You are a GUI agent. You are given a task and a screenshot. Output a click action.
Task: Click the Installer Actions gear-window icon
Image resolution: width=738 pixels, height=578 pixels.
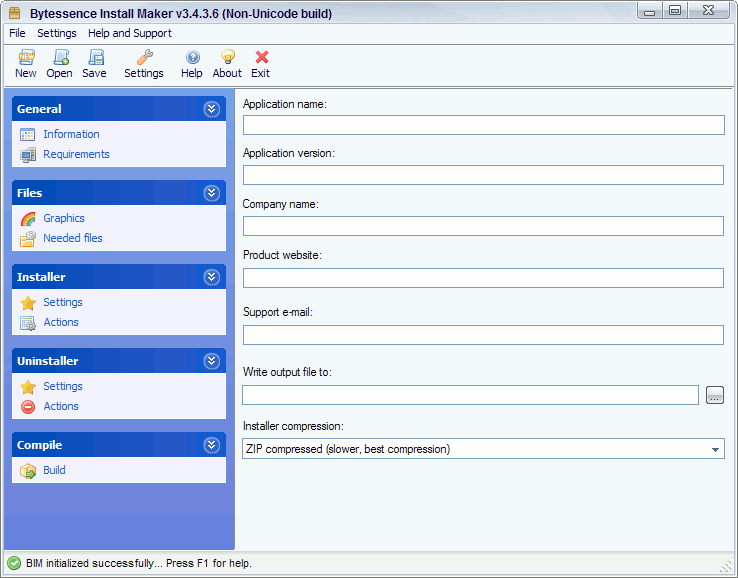(x=28, y=323)
